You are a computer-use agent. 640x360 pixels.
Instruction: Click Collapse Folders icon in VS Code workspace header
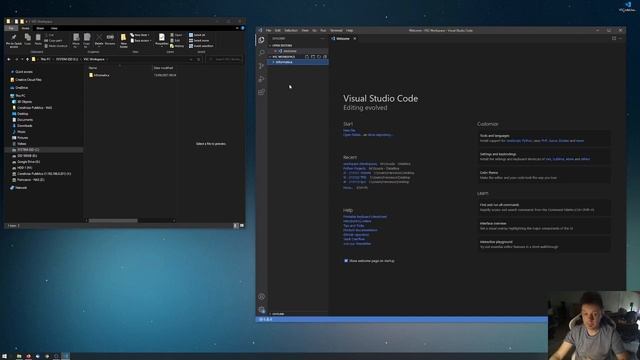coord(325,57)
